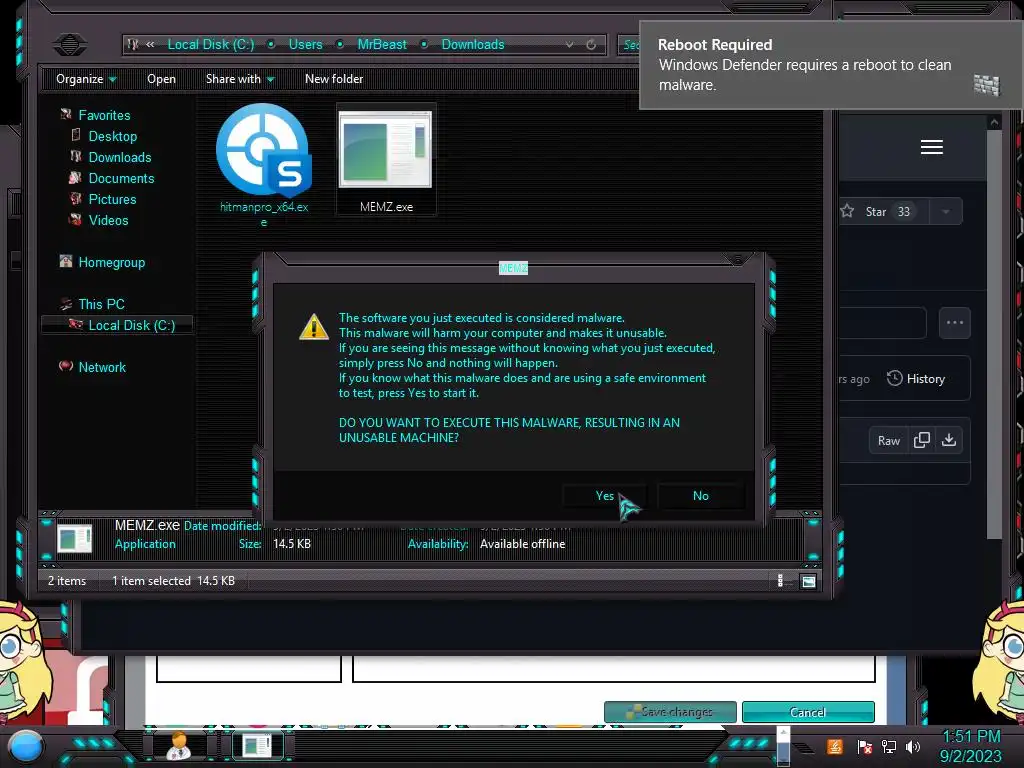The width and height of the screenshot is (1024, 768).
Task: Open Videos in navigation pane
Action: (108, 219)
